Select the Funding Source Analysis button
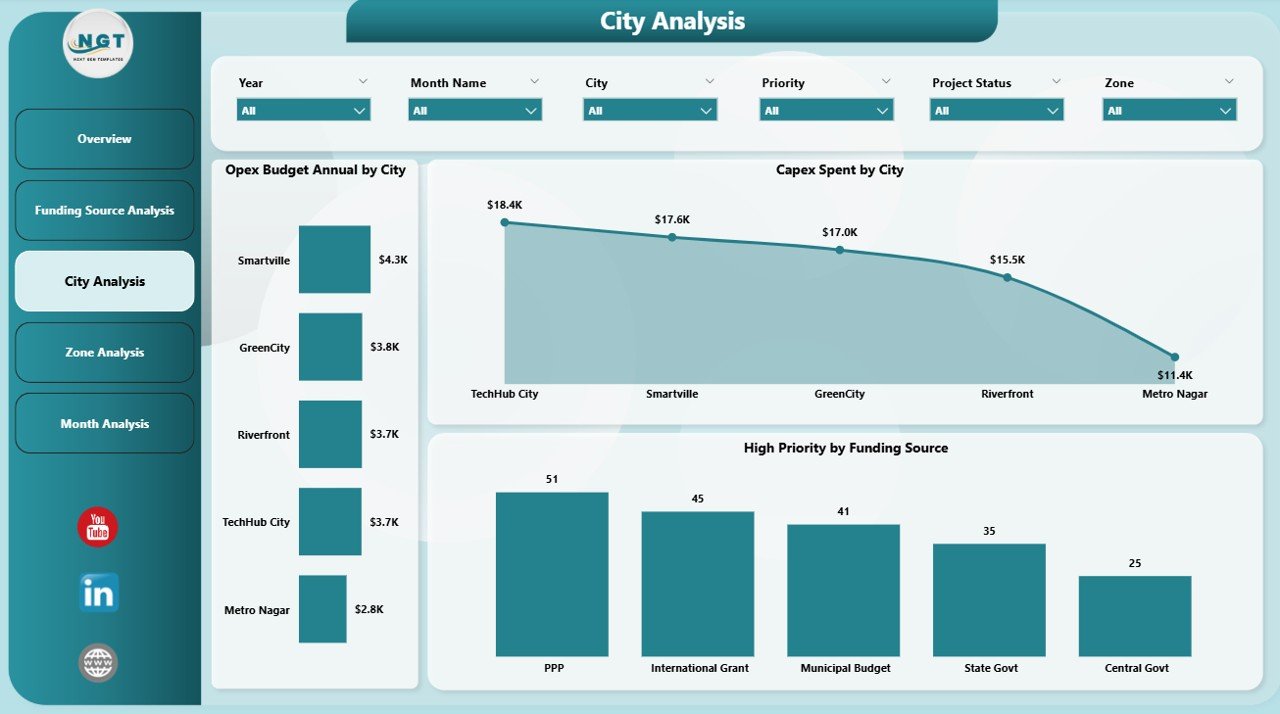The image size is (1280, 714). tap(104, 210)
